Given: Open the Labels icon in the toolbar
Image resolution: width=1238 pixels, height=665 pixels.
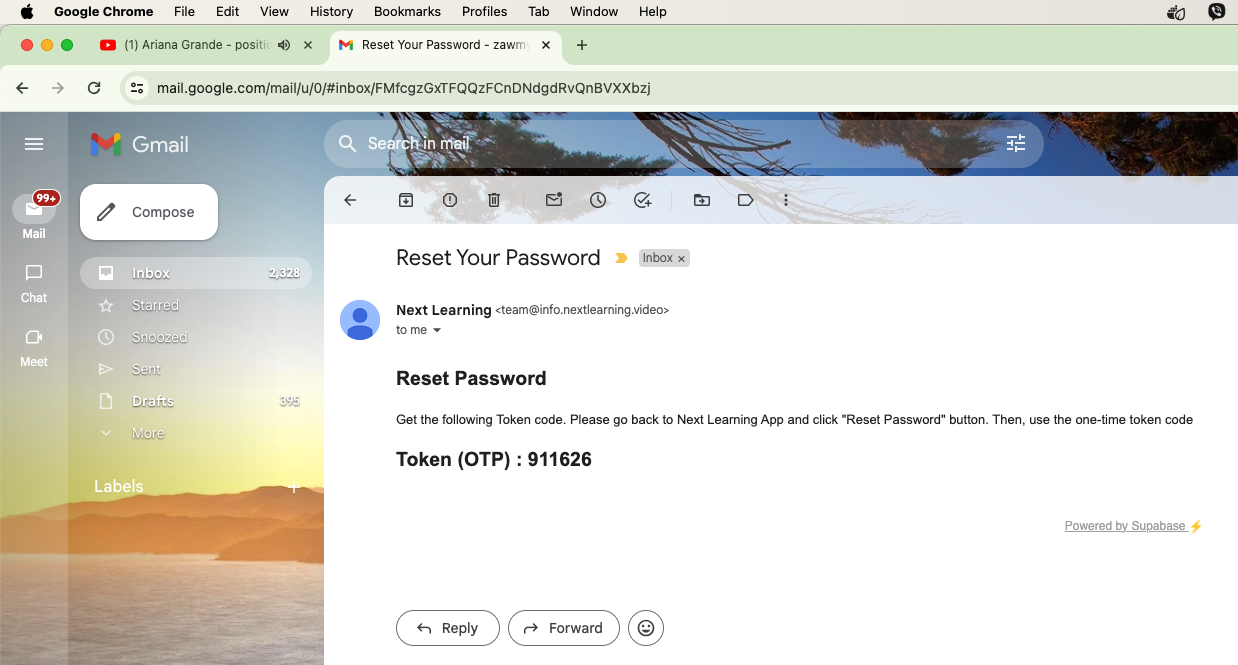Looking at the screenshot, I should [745, 200].
